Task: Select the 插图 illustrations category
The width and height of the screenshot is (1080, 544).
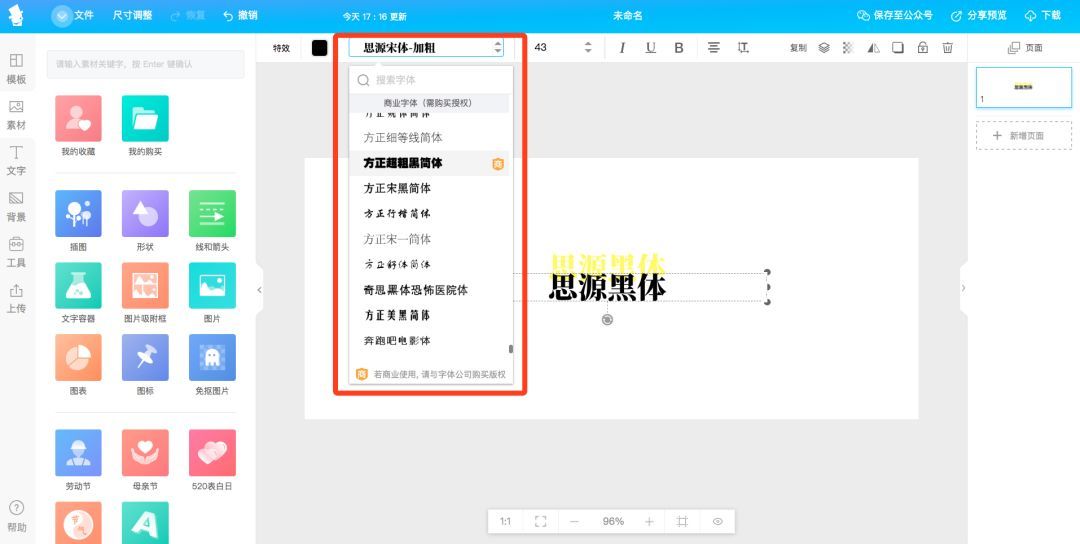Action: point(79,221)
